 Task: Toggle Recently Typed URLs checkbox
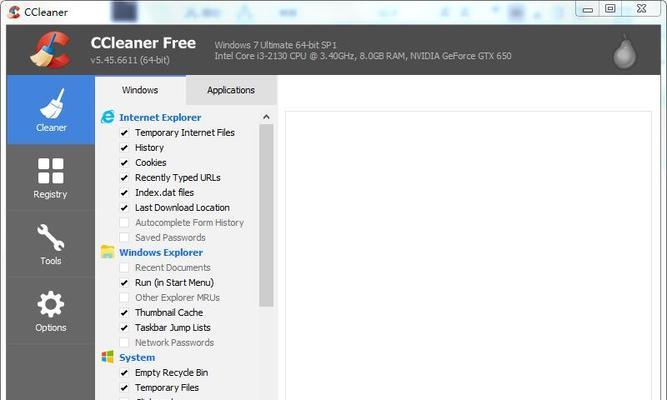(124, 177)
